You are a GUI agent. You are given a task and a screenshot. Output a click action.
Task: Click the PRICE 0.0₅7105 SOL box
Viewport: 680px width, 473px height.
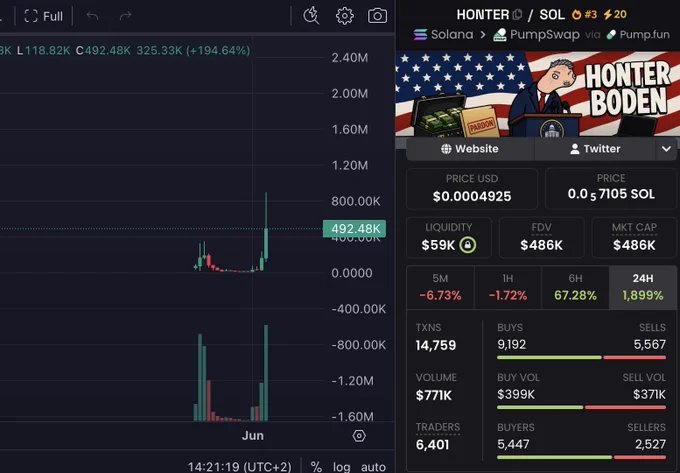611,189
